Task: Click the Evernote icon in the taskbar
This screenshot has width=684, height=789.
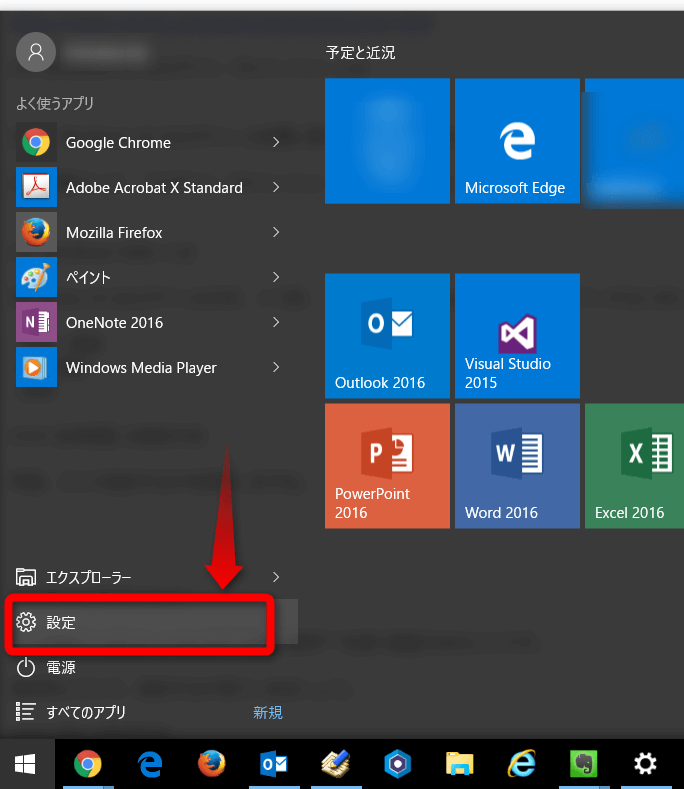Action: [x=583, y=765]
